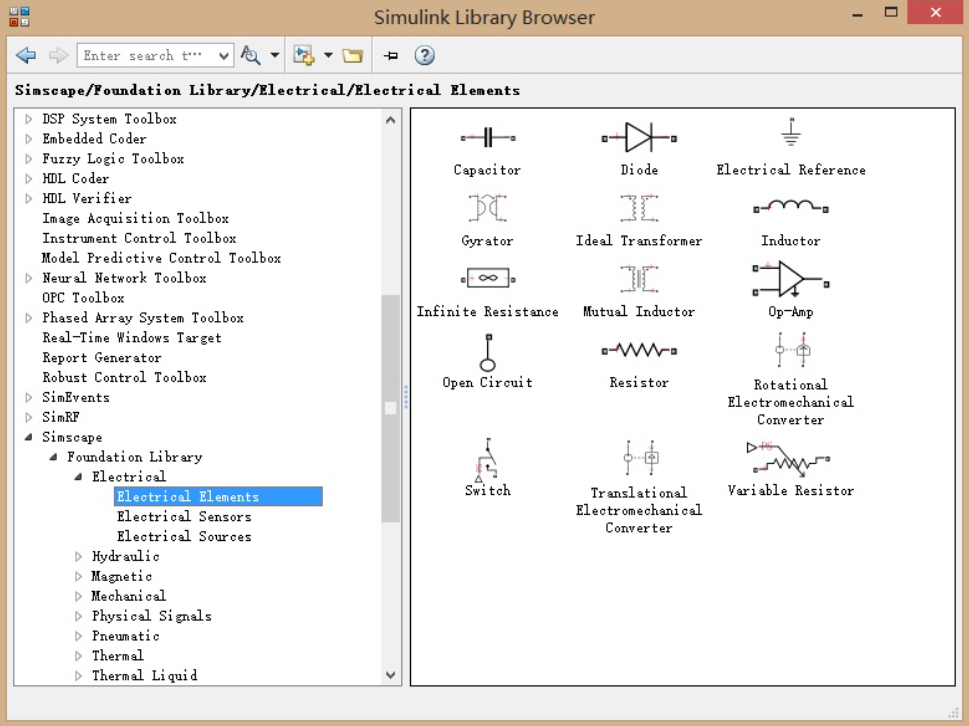The image size is (969, 726).
Task: Open the search term dropdown
Action: 224,56
